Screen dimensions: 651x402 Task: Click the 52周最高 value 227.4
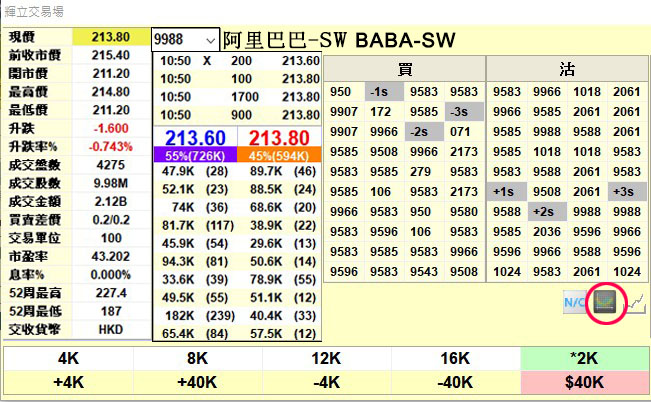(111, 293)
